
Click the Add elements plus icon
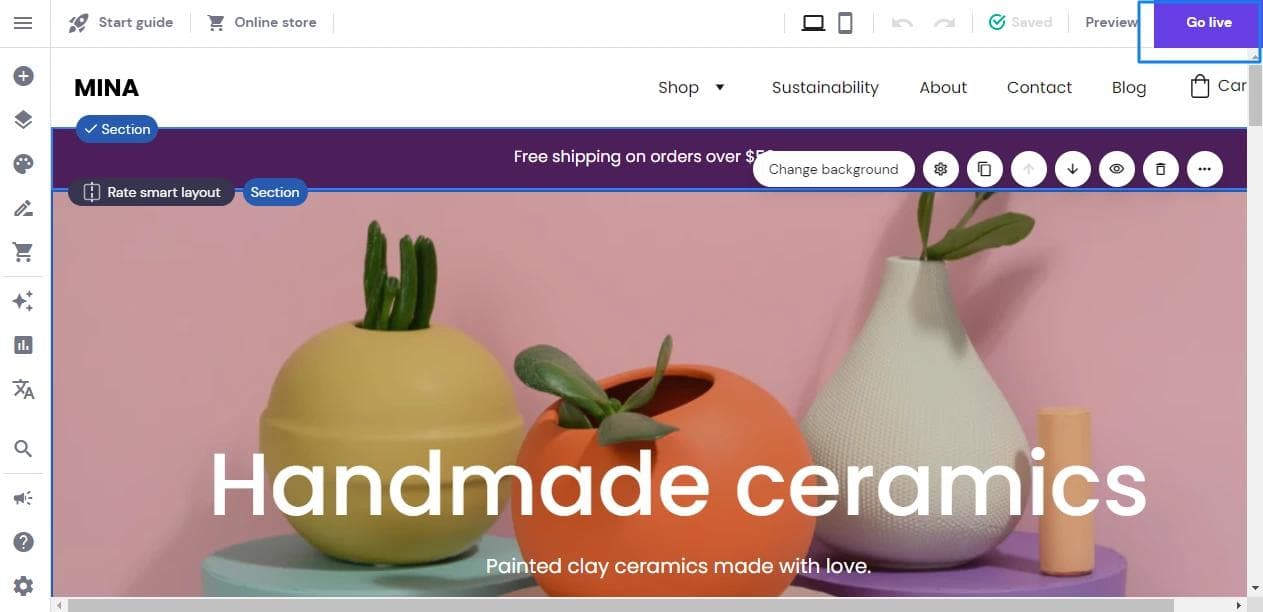click(23, 76)
